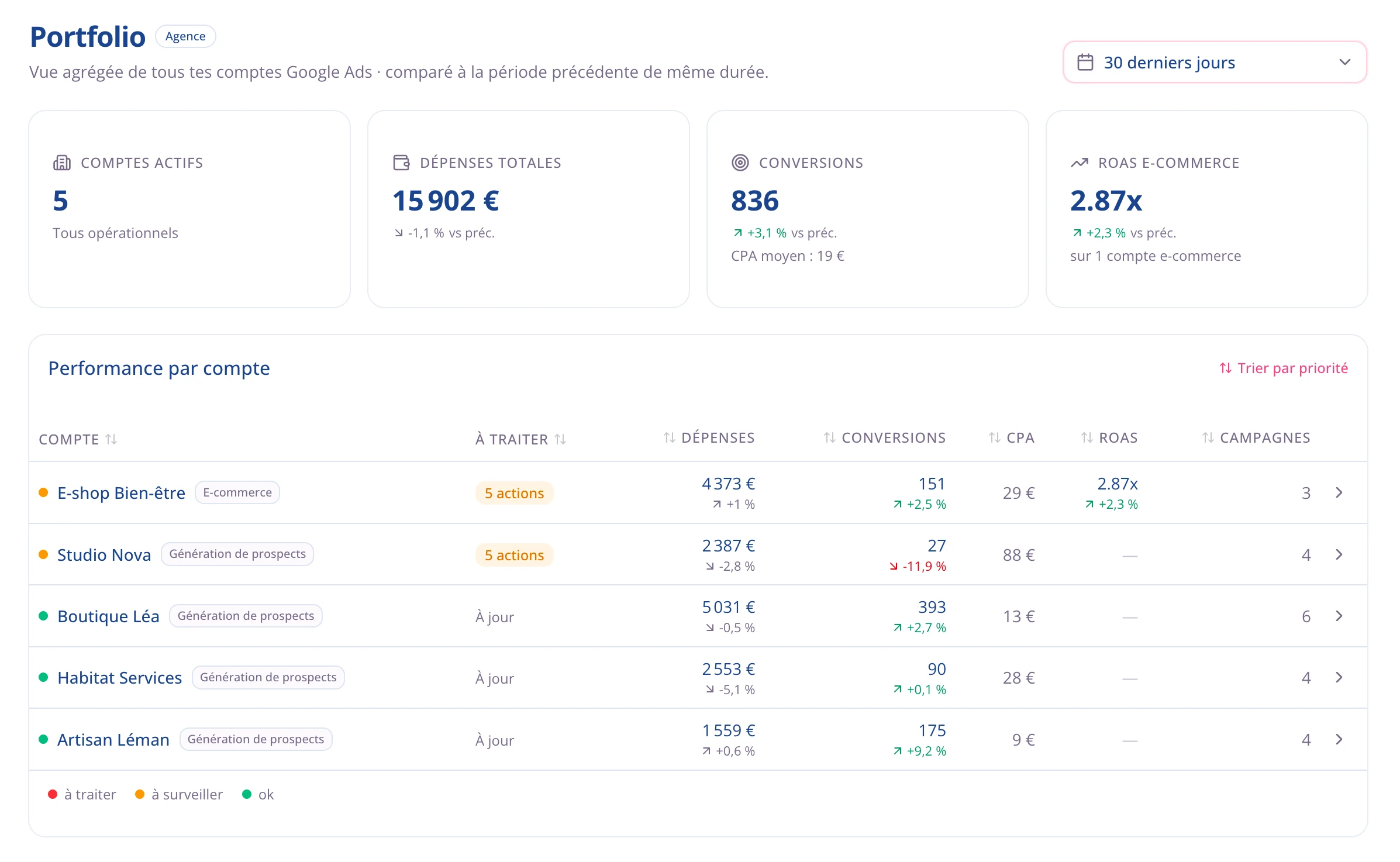Click Génération de prospects tag on Habitat Services
1400x862 pixels.
268,677
